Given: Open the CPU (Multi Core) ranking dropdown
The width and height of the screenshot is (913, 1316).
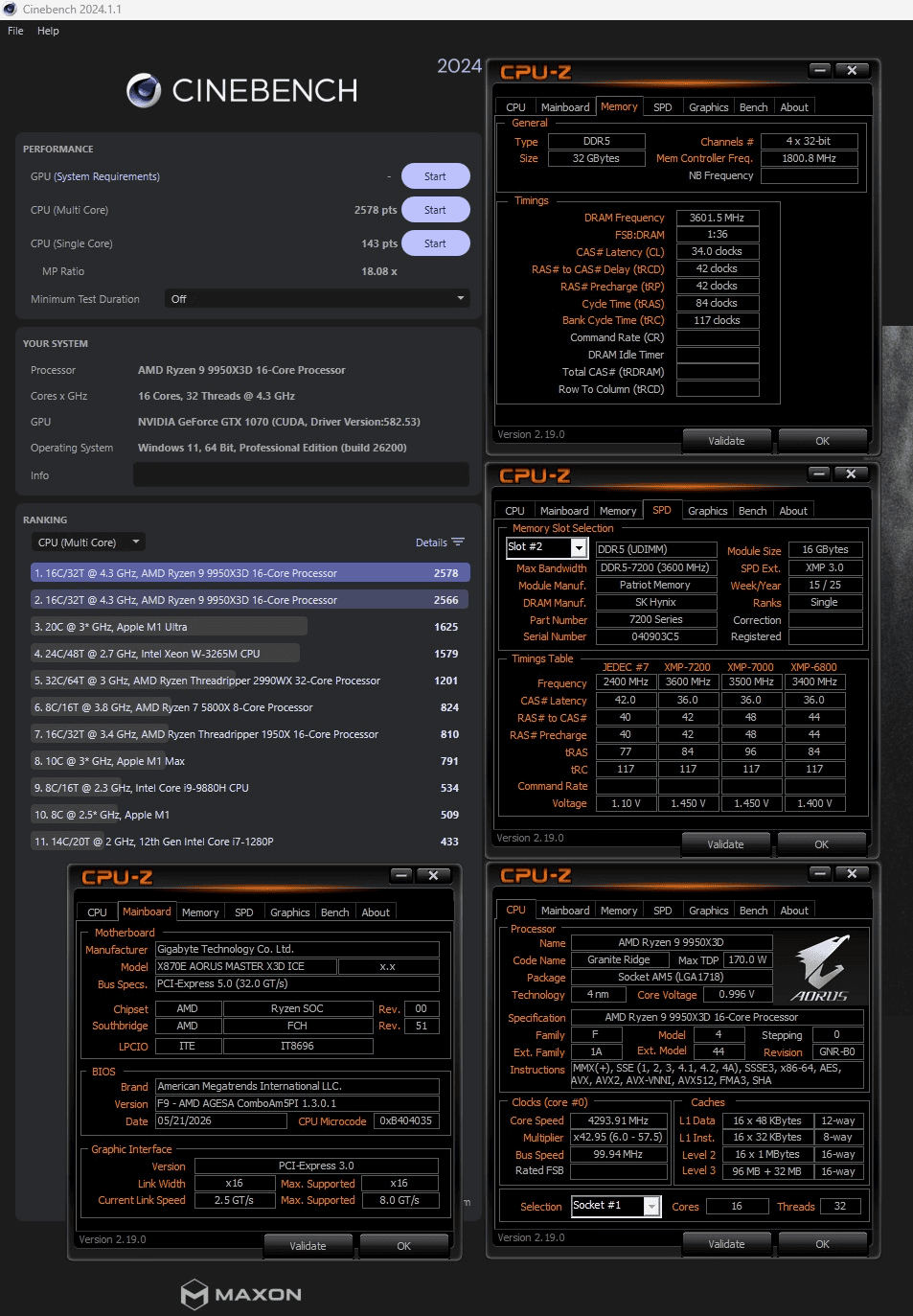Looking at the screenshot, I should pyautogui.click(x=88, y=543).
